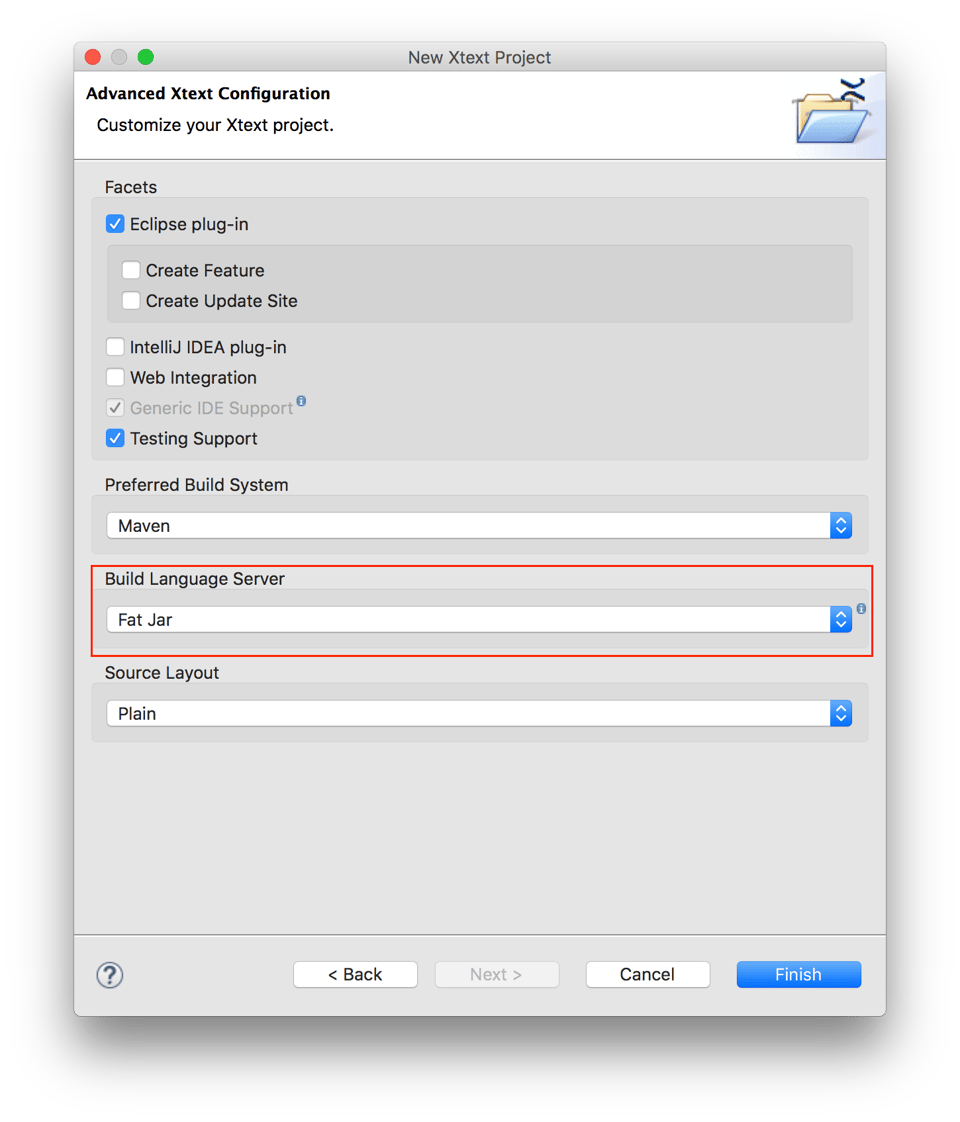Click the Finish button
960x1122 pixels.
click(x=798, y=974)
